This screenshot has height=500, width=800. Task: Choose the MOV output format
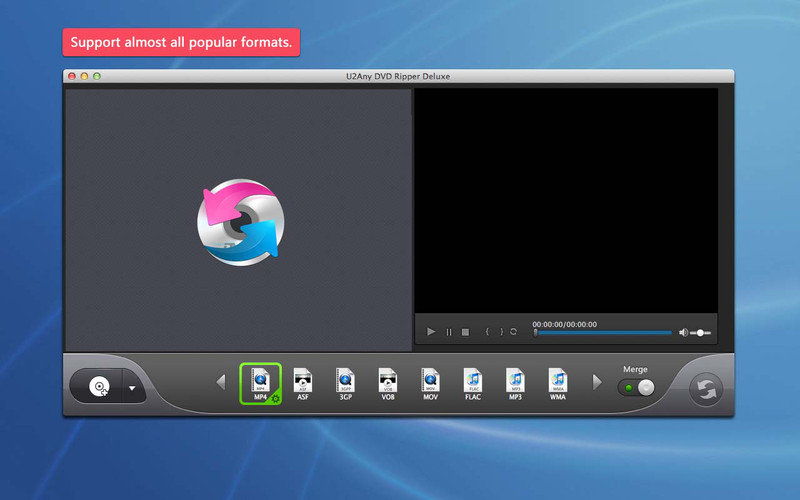click(x=430, y=384)
